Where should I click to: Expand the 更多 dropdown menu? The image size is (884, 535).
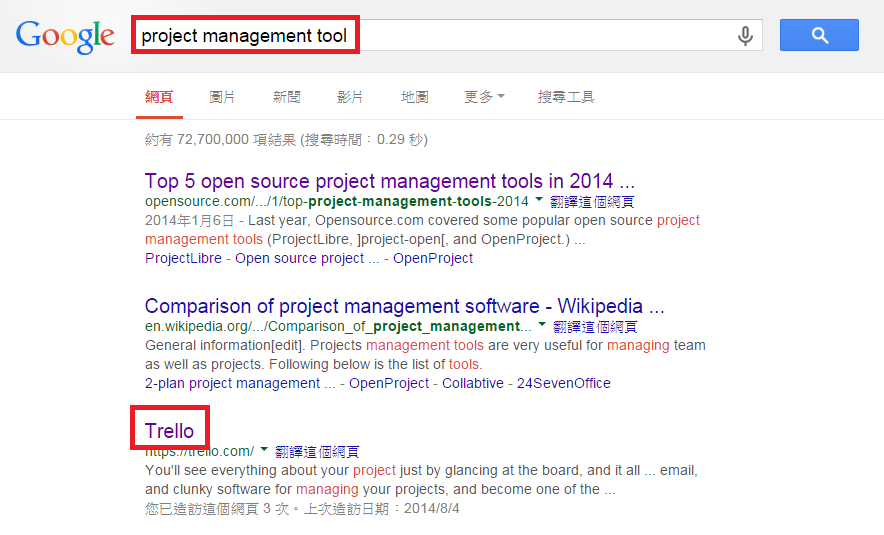[x=484, y=97]
